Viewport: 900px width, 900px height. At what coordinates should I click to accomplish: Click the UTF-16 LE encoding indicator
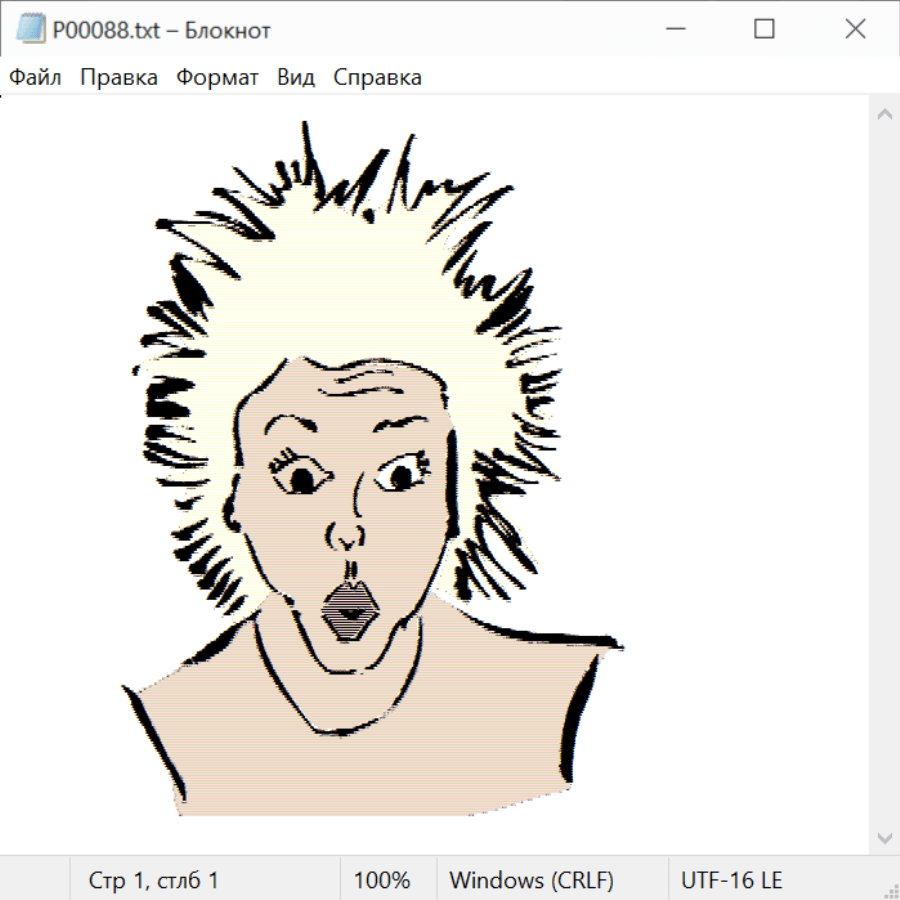[x=731, y=881]
